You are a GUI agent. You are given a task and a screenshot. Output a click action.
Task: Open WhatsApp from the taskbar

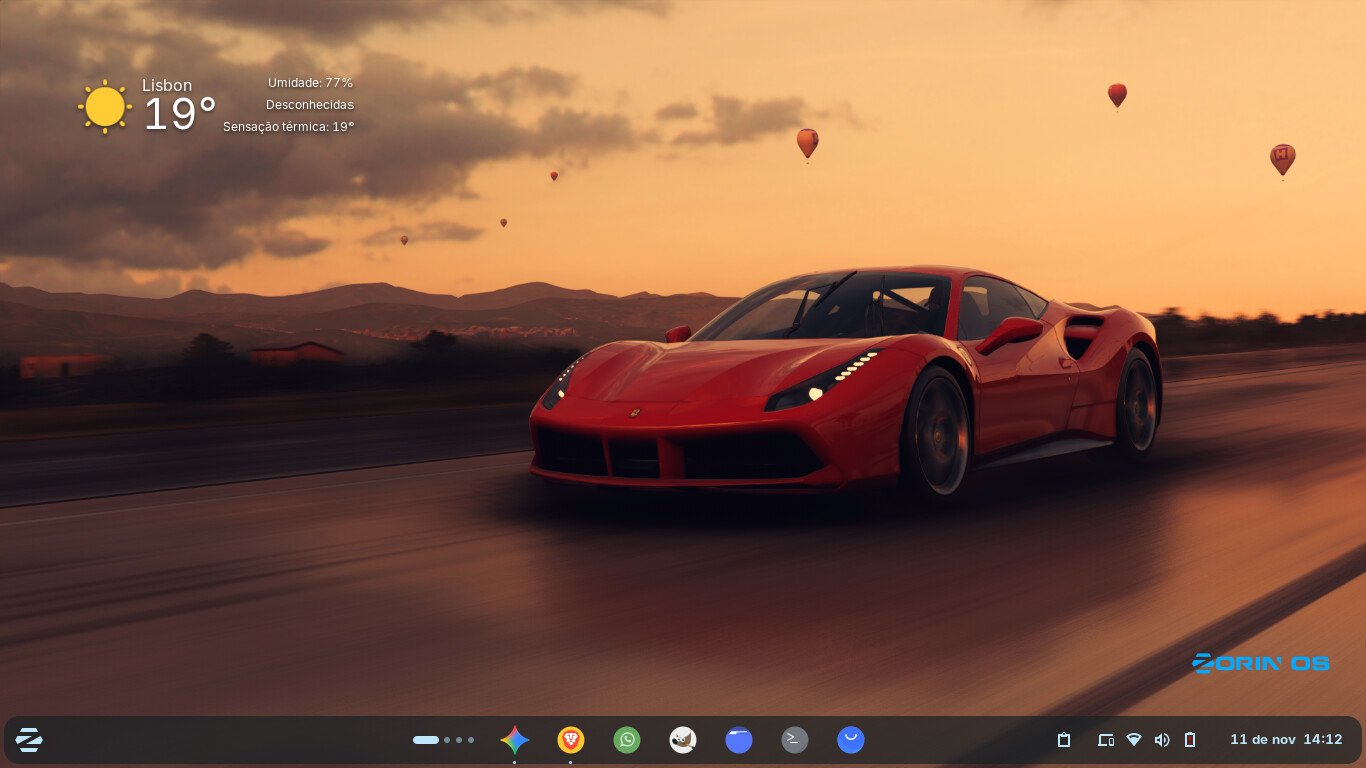point(627,740)
